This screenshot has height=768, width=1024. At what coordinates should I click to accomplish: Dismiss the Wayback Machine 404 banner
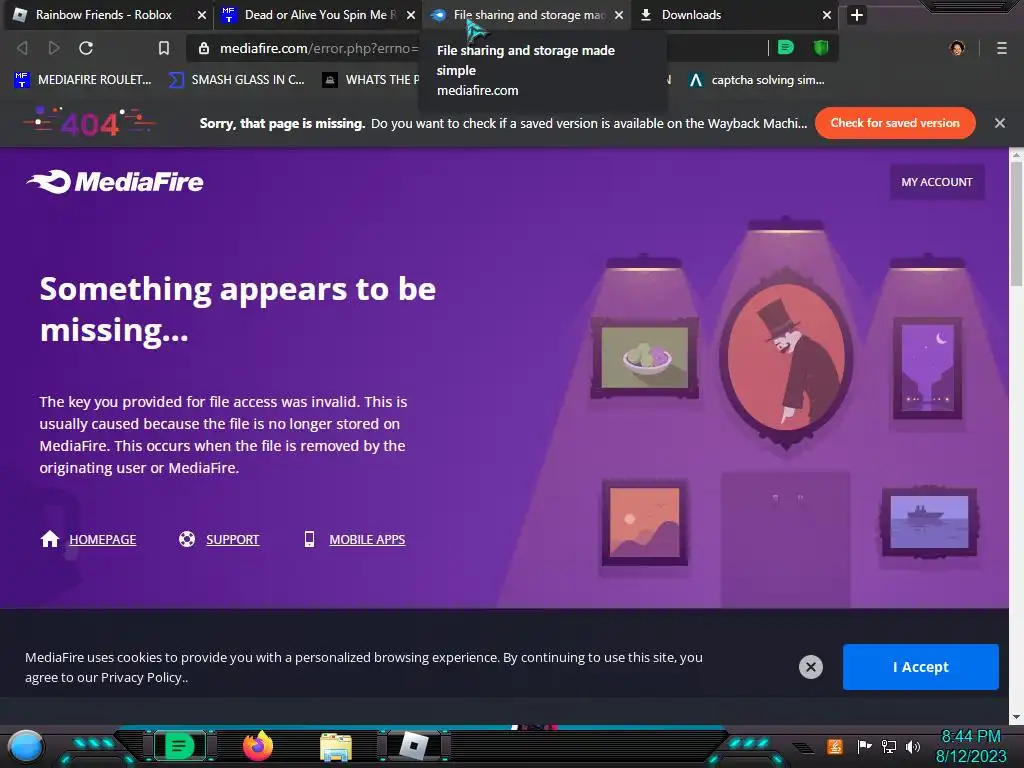(999, 123)
